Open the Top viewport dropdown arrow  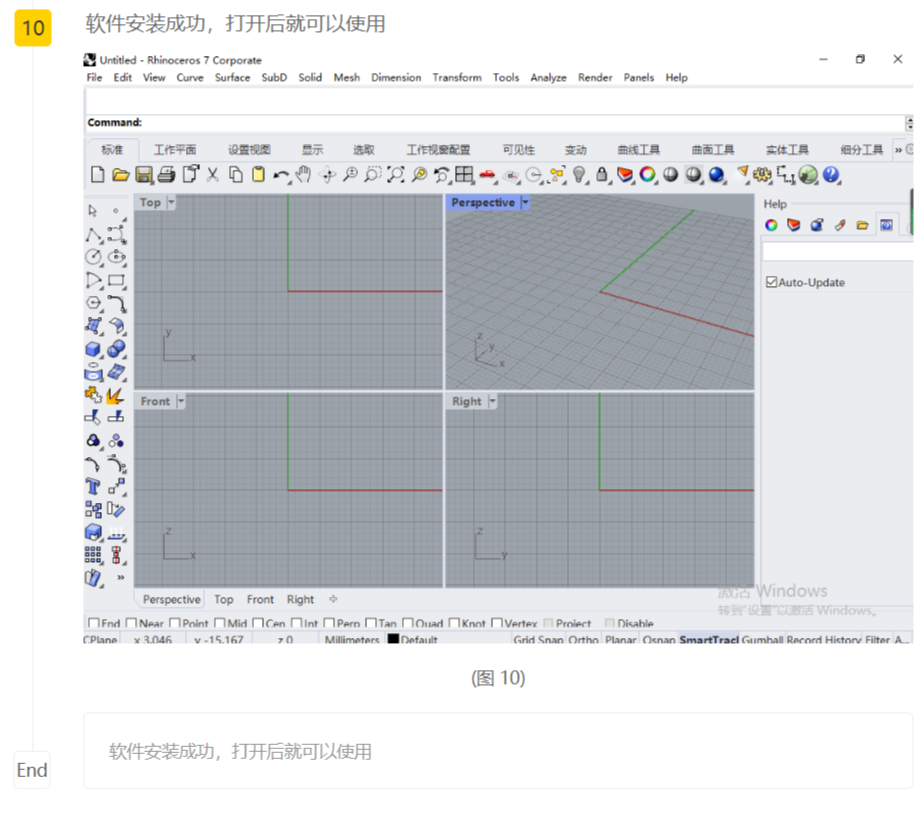[171, 203]
